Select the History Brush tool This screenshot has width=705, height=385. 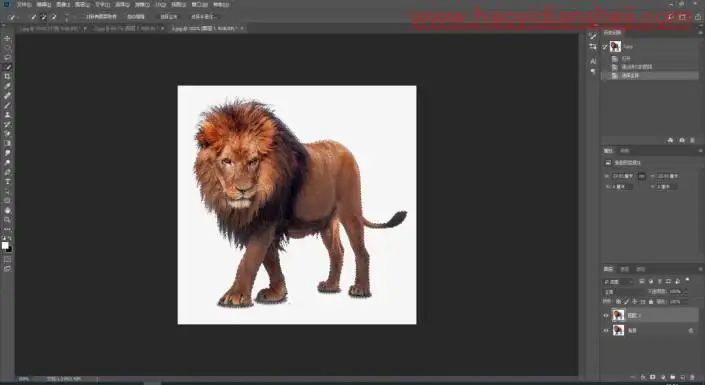[7, 124]
